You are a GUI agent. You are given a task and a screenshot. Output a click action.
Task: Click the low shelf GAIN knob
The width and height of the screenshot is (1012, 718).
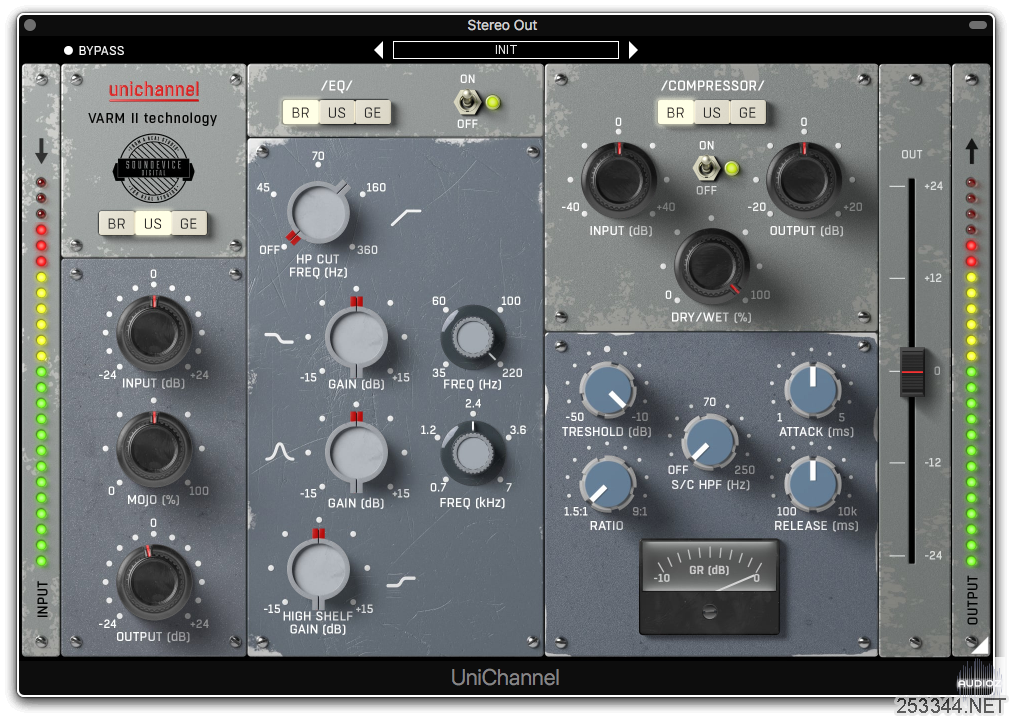click(x=356, y=338)
